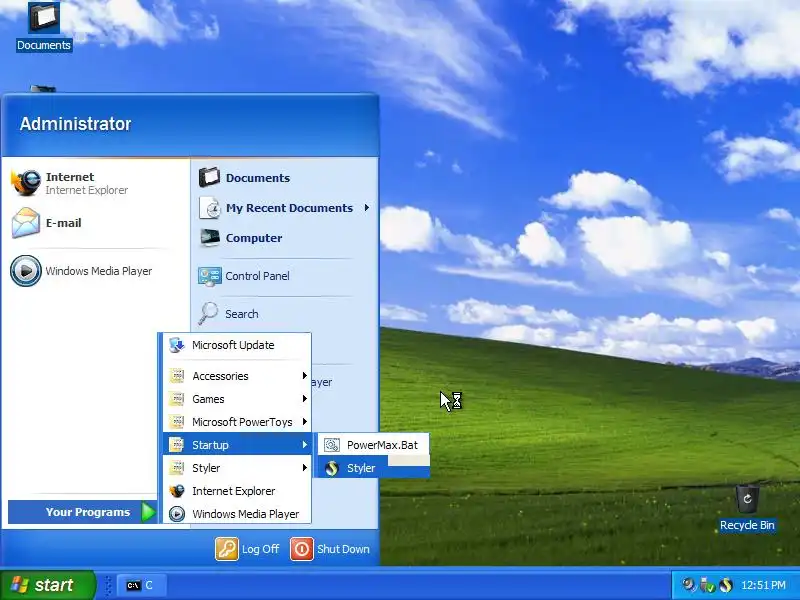Expand the Styler folder submenu arrow

(305, 467)
